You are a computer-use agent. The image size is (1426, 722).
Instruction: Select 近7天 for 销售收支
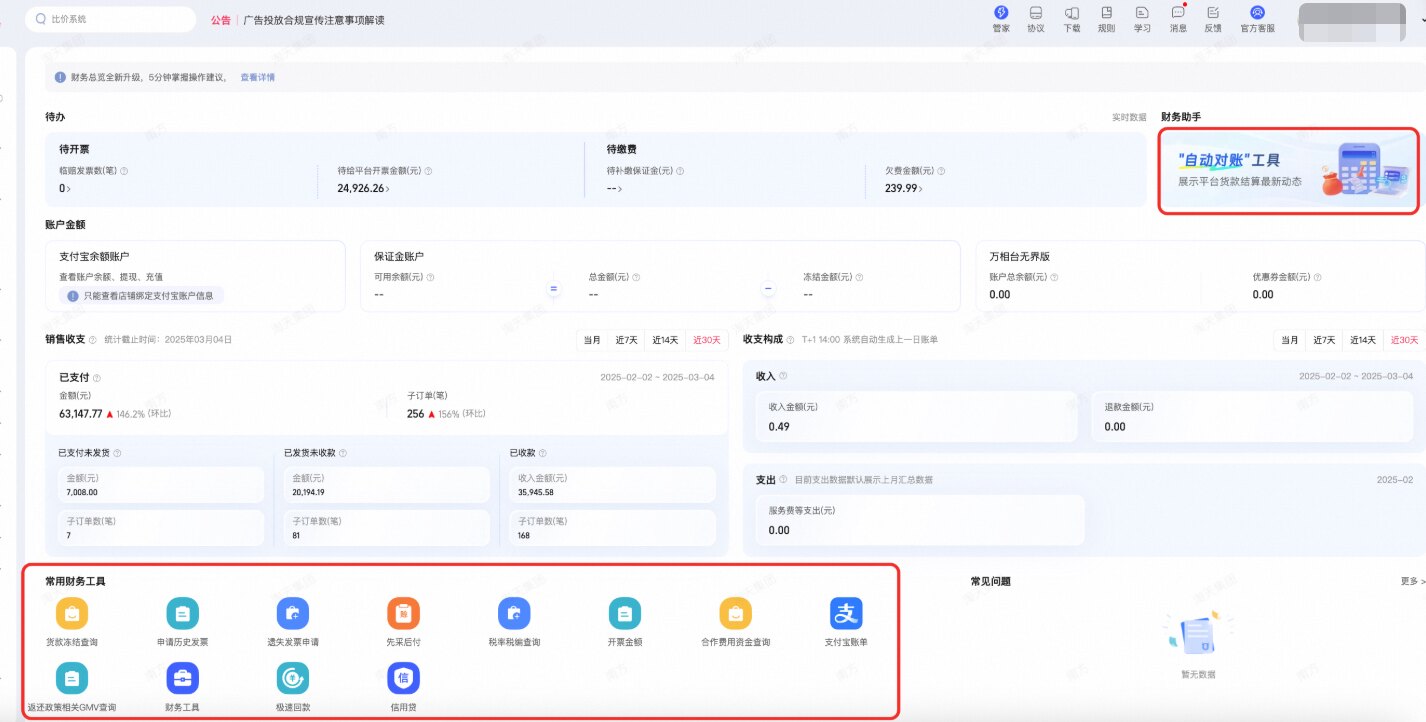coord(625,340)
